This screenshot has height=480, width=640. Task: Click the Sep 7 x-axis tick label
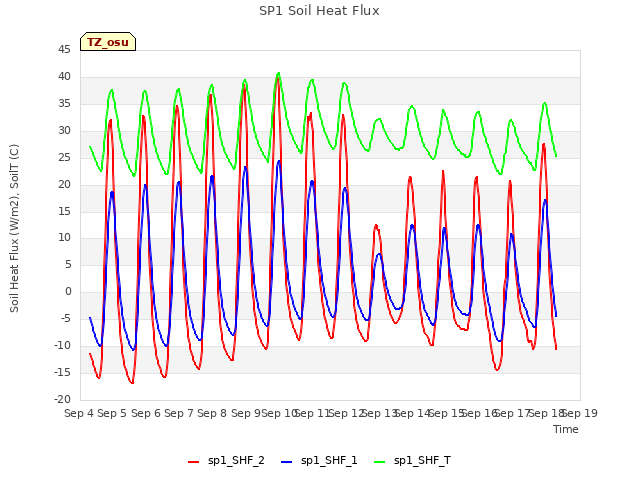(x=179, y=413)
